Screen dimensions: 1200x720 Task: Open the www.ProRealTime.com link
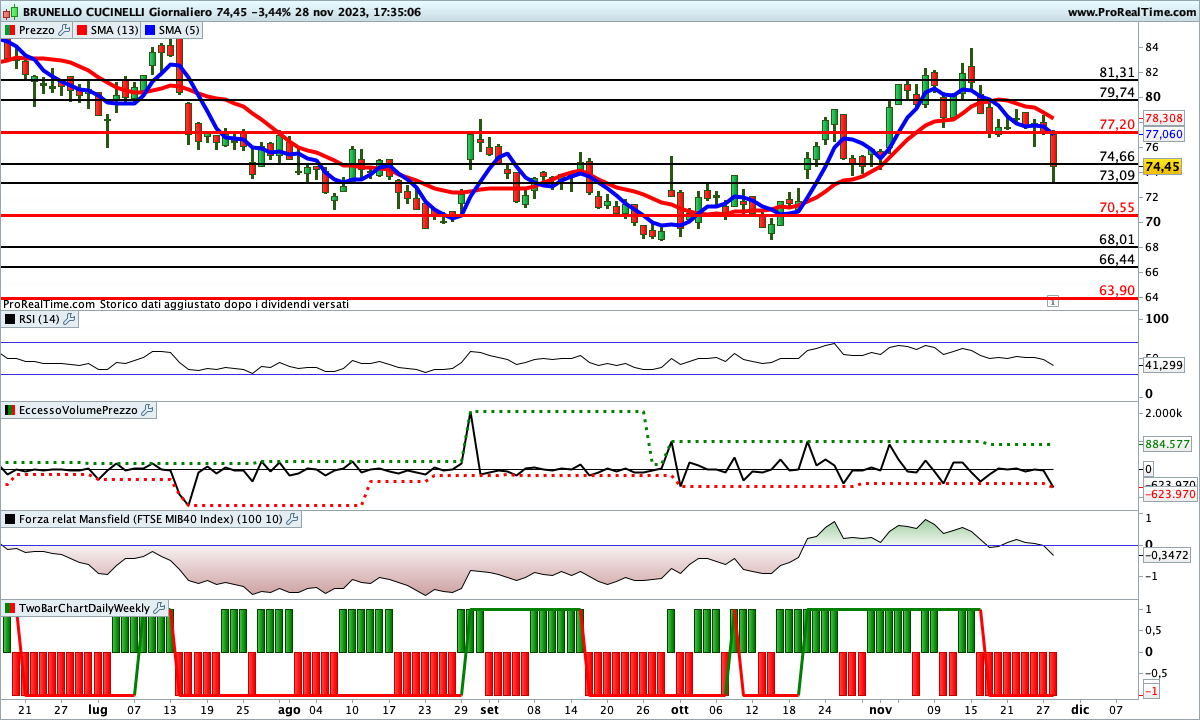click(x=1131, y=12)
